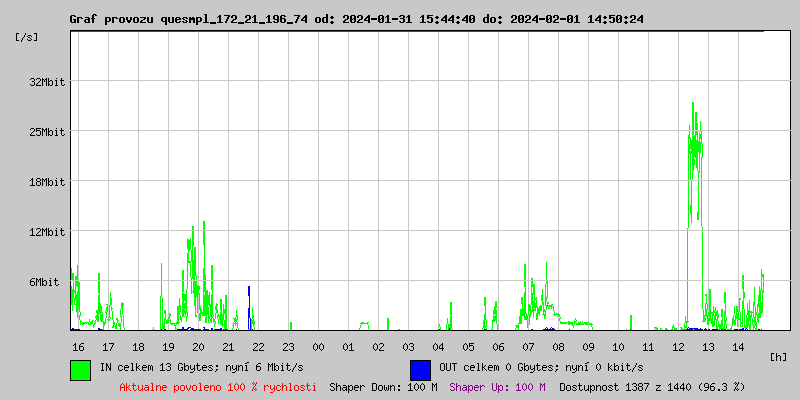The image size is (800, 400).
Task: Select hour 14 on the time axis
Action: (738, 346)
